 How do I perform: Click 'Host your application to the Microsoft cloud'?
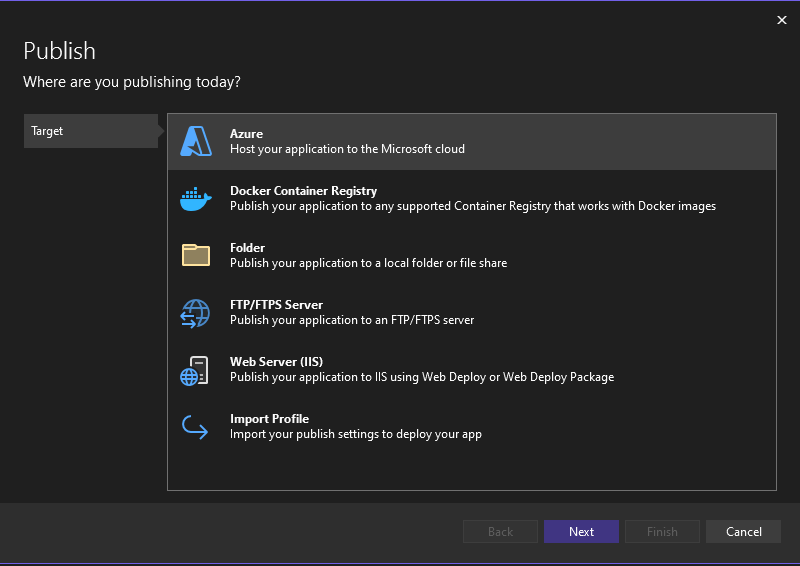(347, 149)
